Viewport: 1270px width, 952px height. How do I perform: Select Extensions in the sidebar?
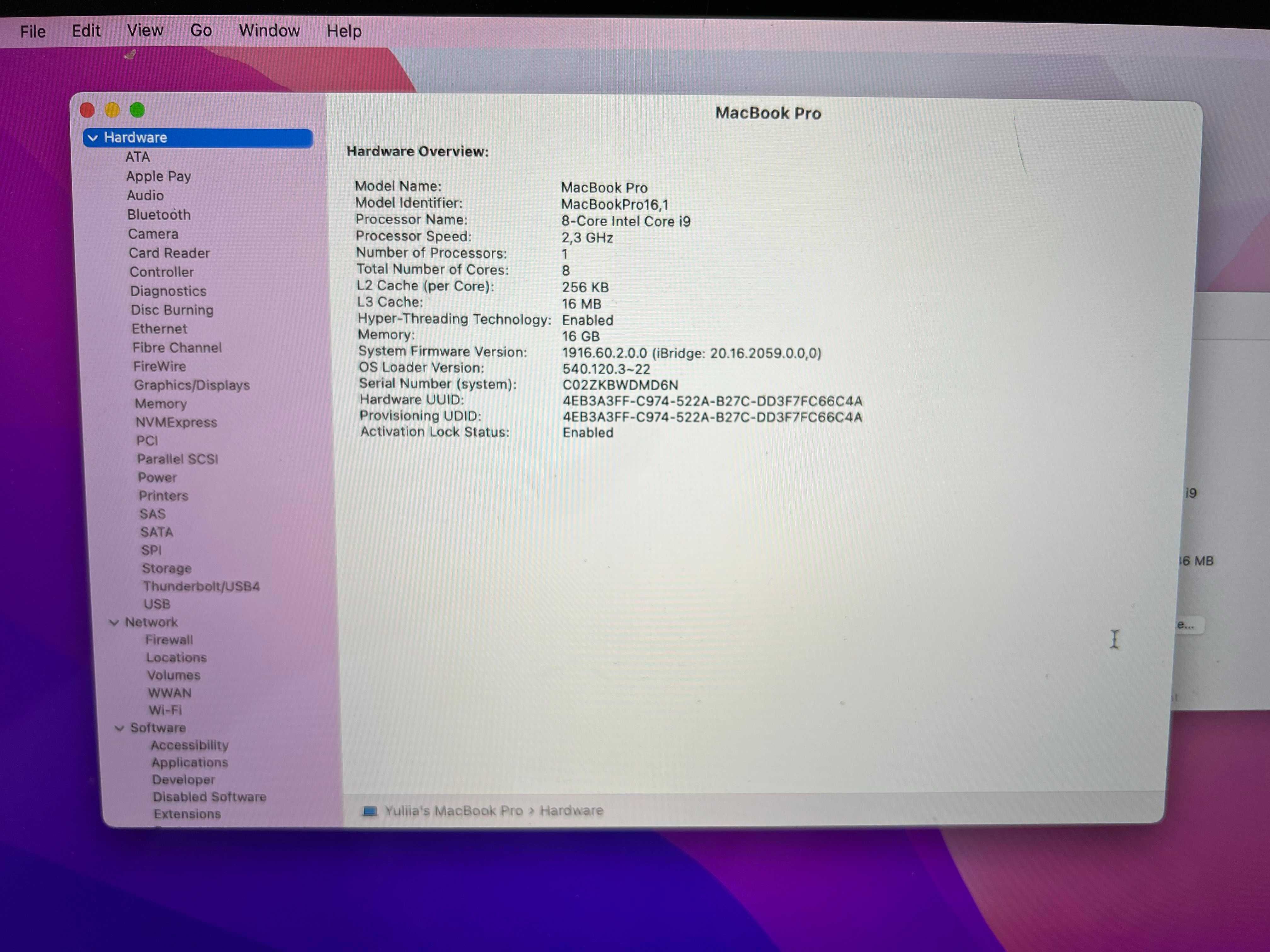tap(186, 814)
